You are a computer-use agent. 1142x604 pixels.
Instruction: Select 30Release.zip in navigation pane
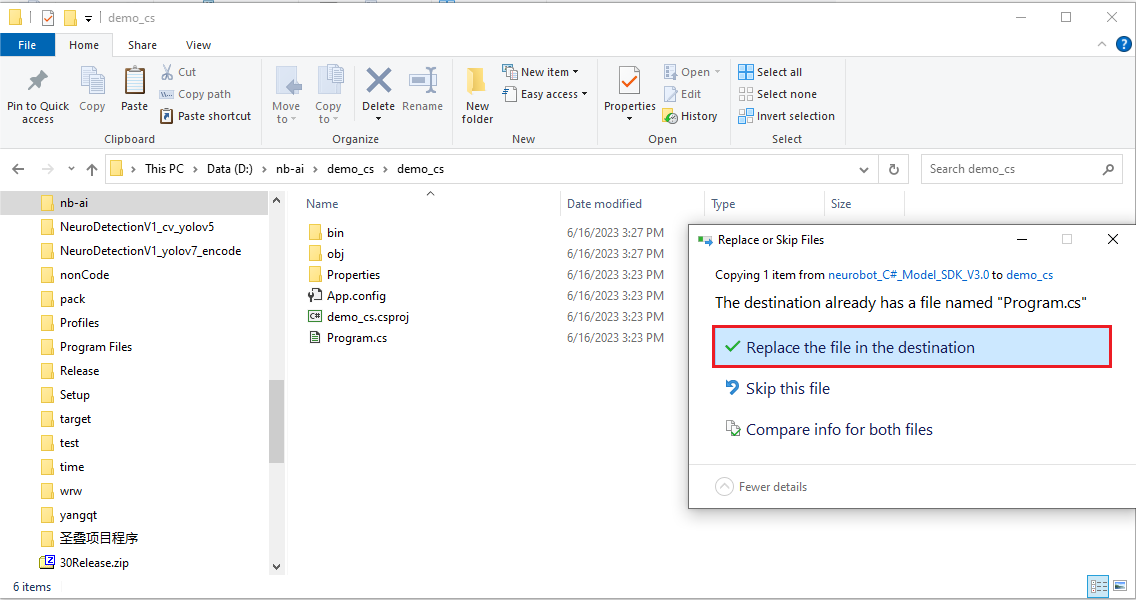(x=93, y=562)
